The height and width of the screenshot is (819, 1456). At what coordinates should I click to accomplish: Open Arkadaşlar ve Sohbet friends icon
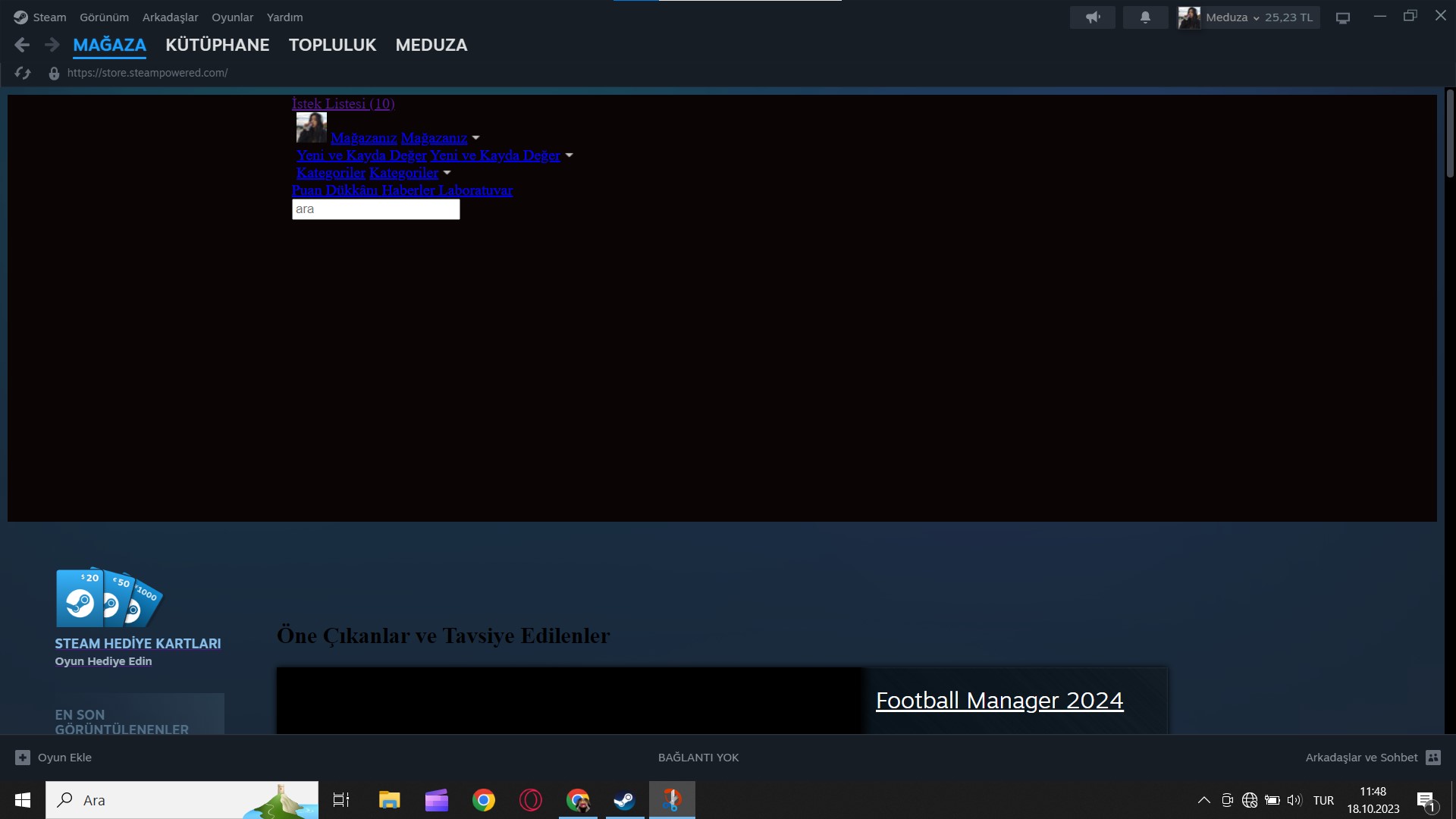coord(1433,758)
